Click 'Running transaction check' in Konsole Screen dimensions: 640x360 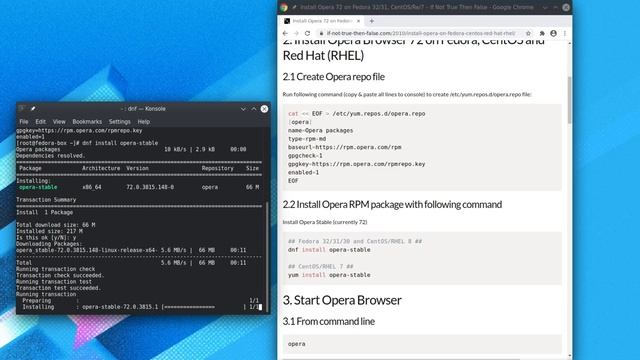[x=56, y=269]
